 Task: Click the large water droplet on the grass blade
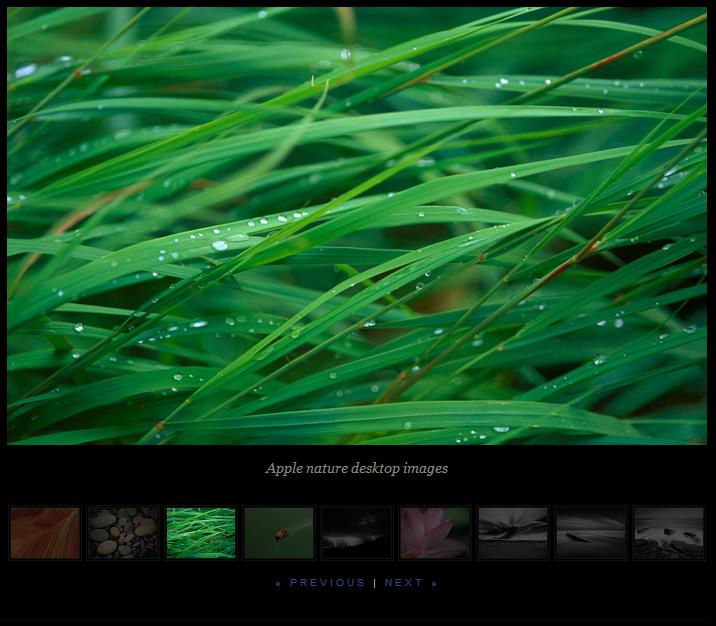coord(219,245)
